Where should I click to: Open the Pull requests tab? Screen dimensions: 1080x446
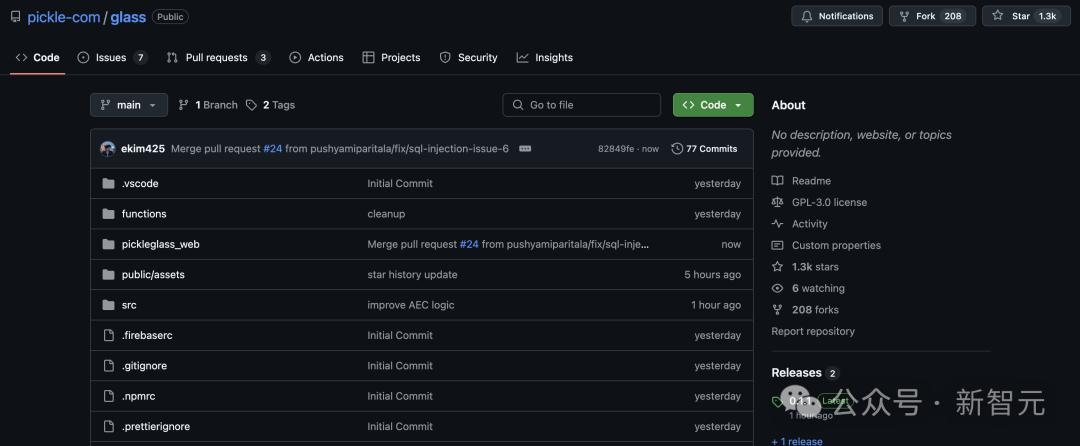[218, 58]
